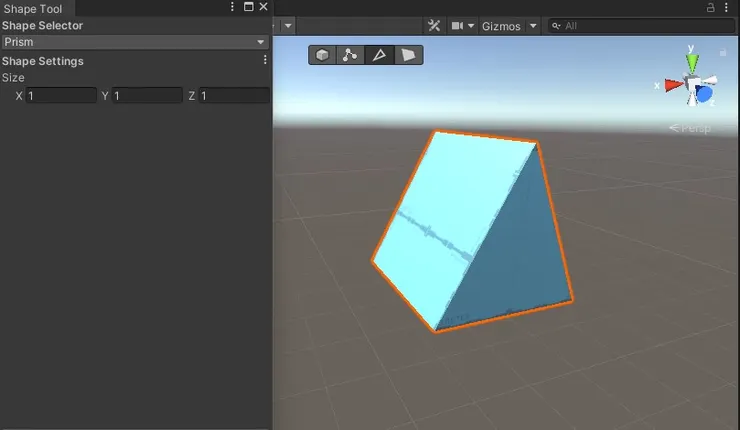Toggle Gizmos in the scene view
The height and width of the screenshot is (430, 740).
pyautogui.click(x=501, y=26)
